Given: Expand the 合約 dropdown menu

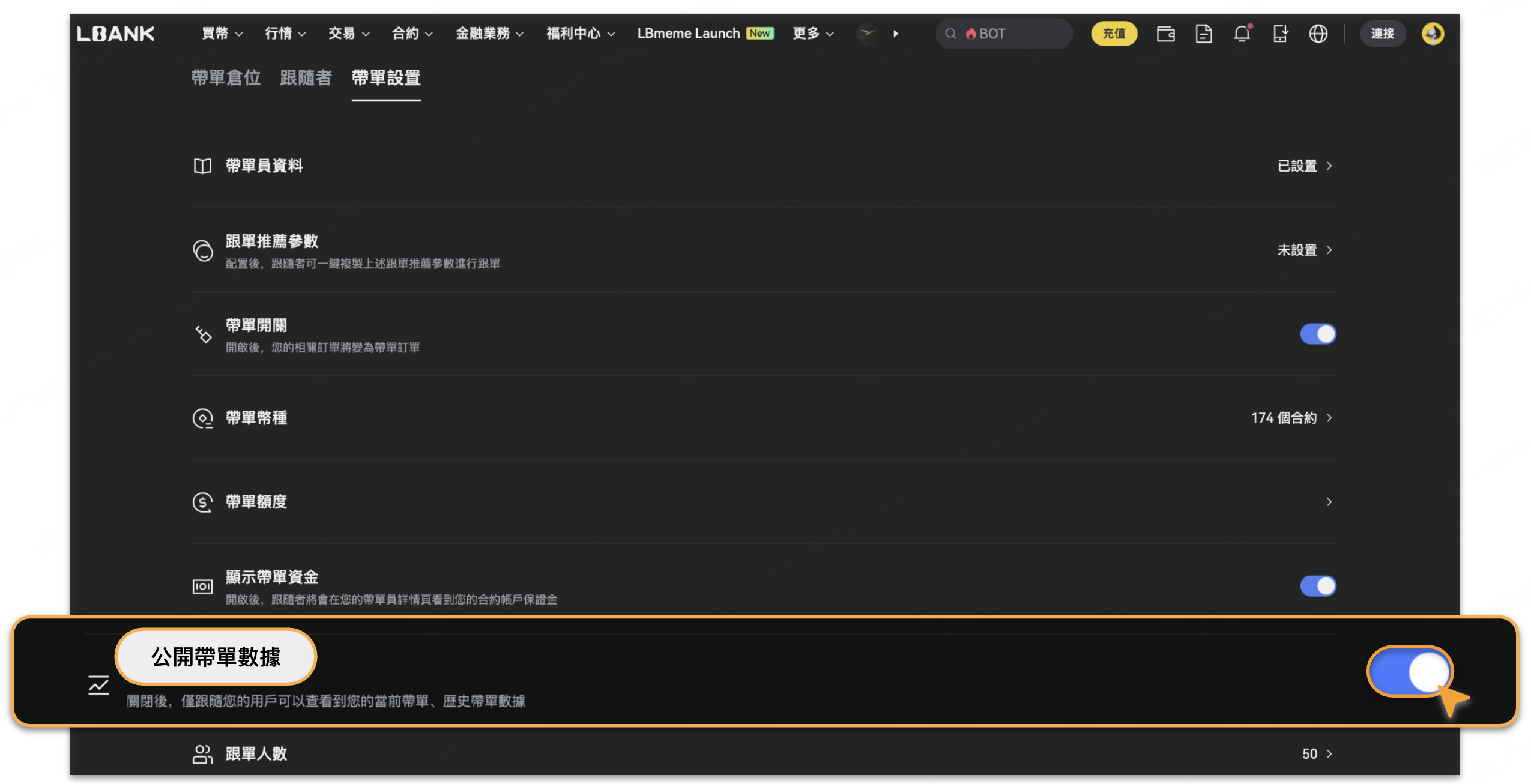Looking at the screenshot, I should click(412, 34).
